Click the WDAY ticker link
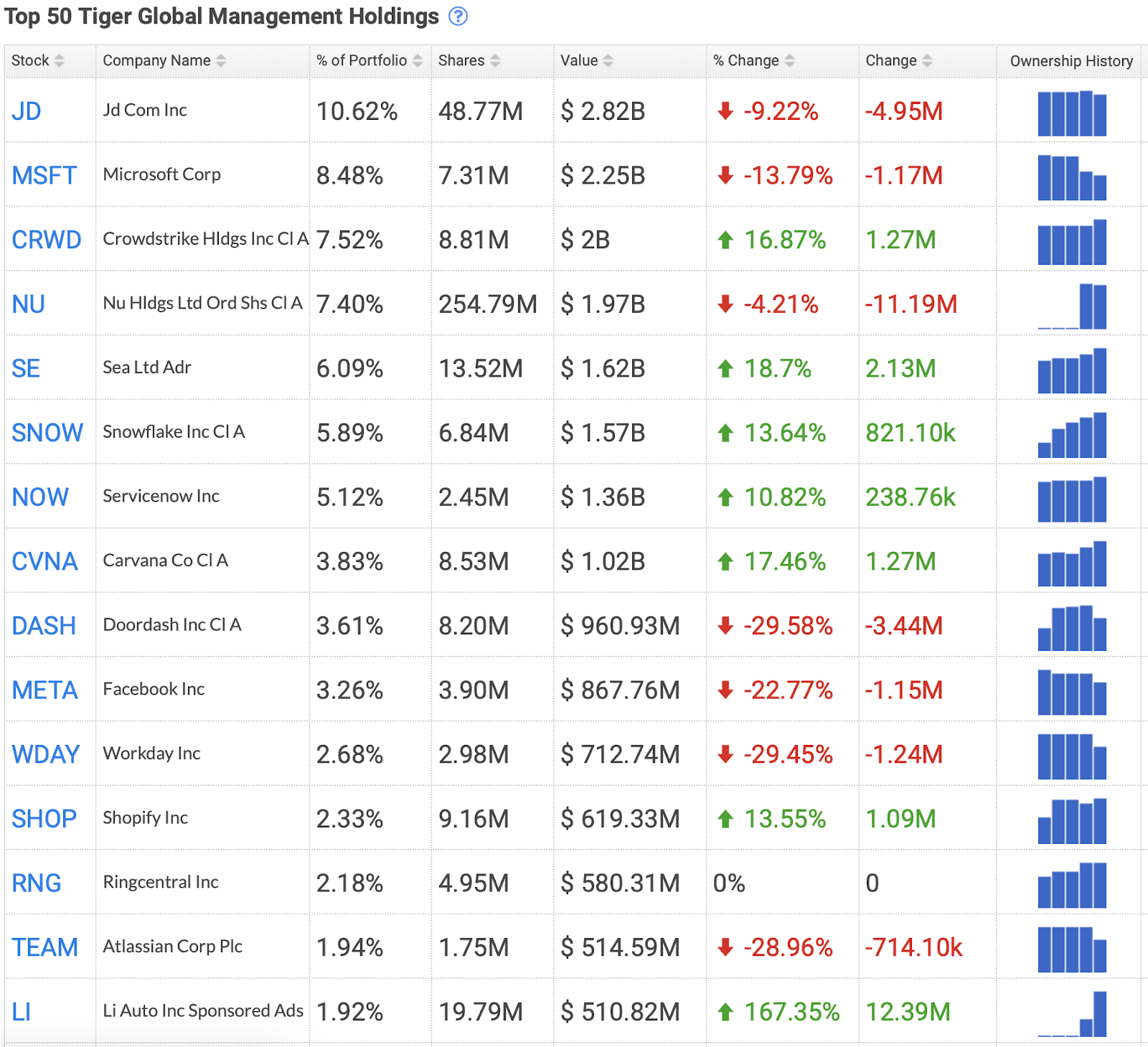The image size is (1148, 1047). tap(46, 754)
